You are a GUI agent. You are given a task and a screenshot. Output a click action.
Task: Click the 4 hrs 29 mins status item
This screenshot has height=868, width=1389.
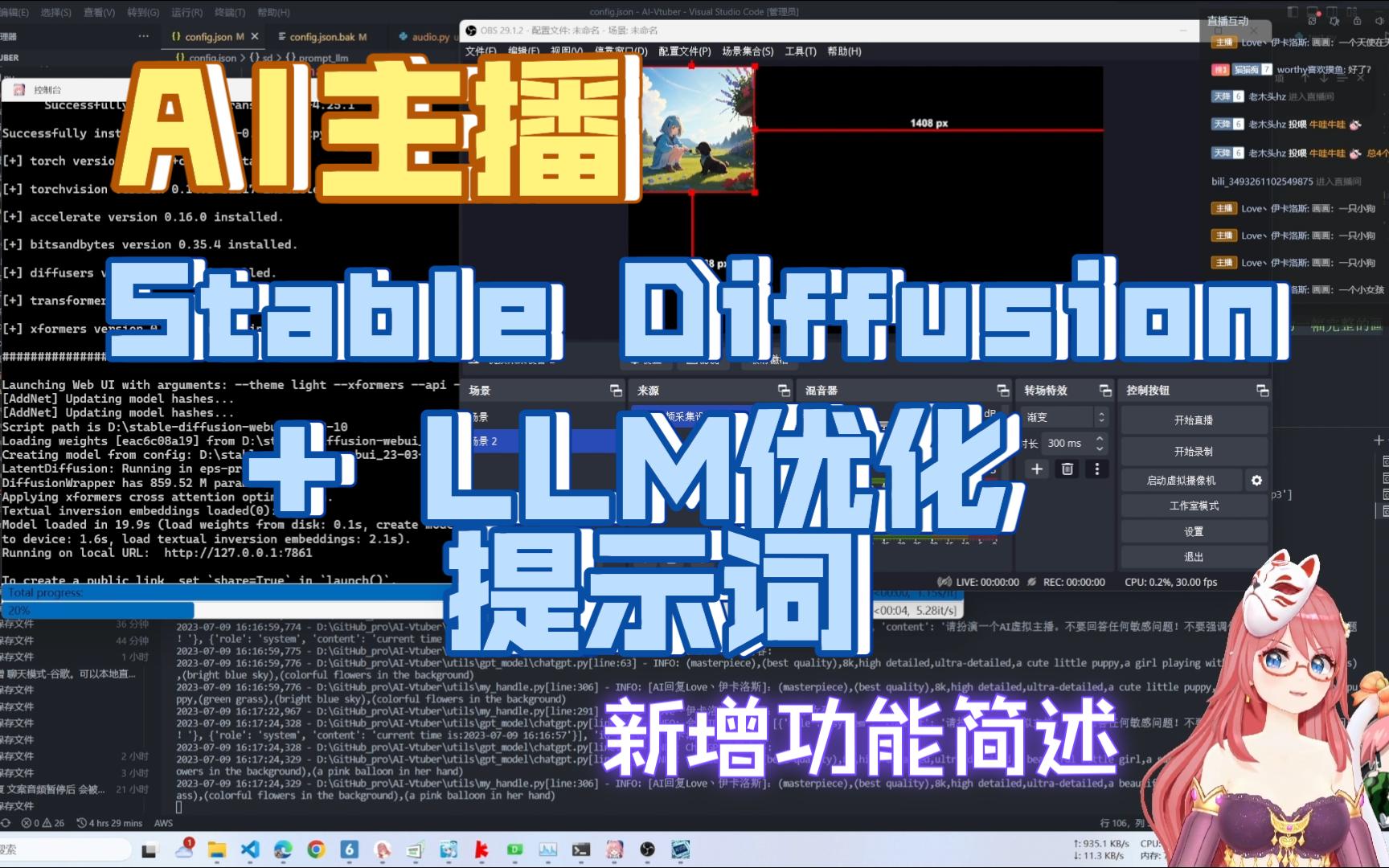point(110,823)
